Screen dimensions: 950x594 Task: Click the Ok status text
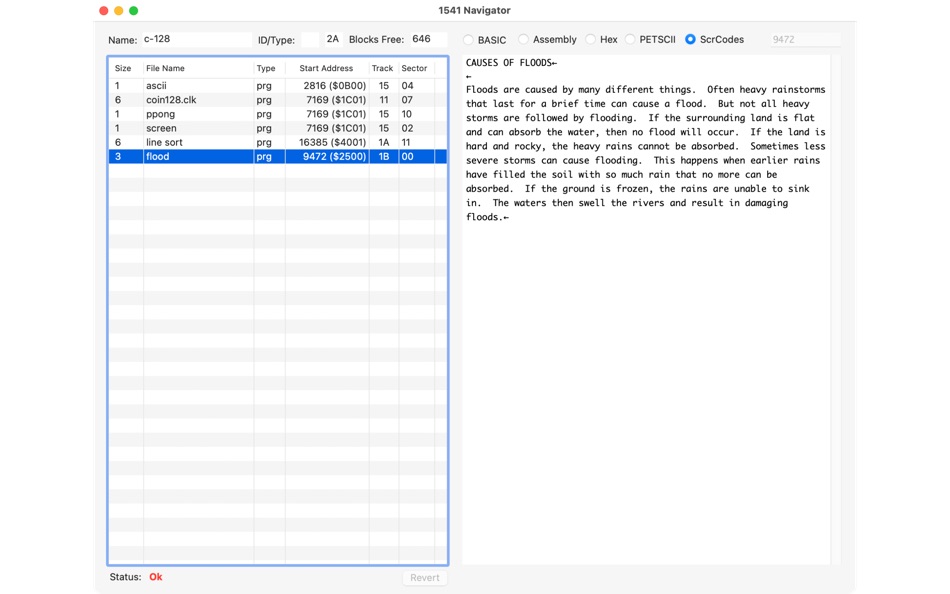point(156,577)
